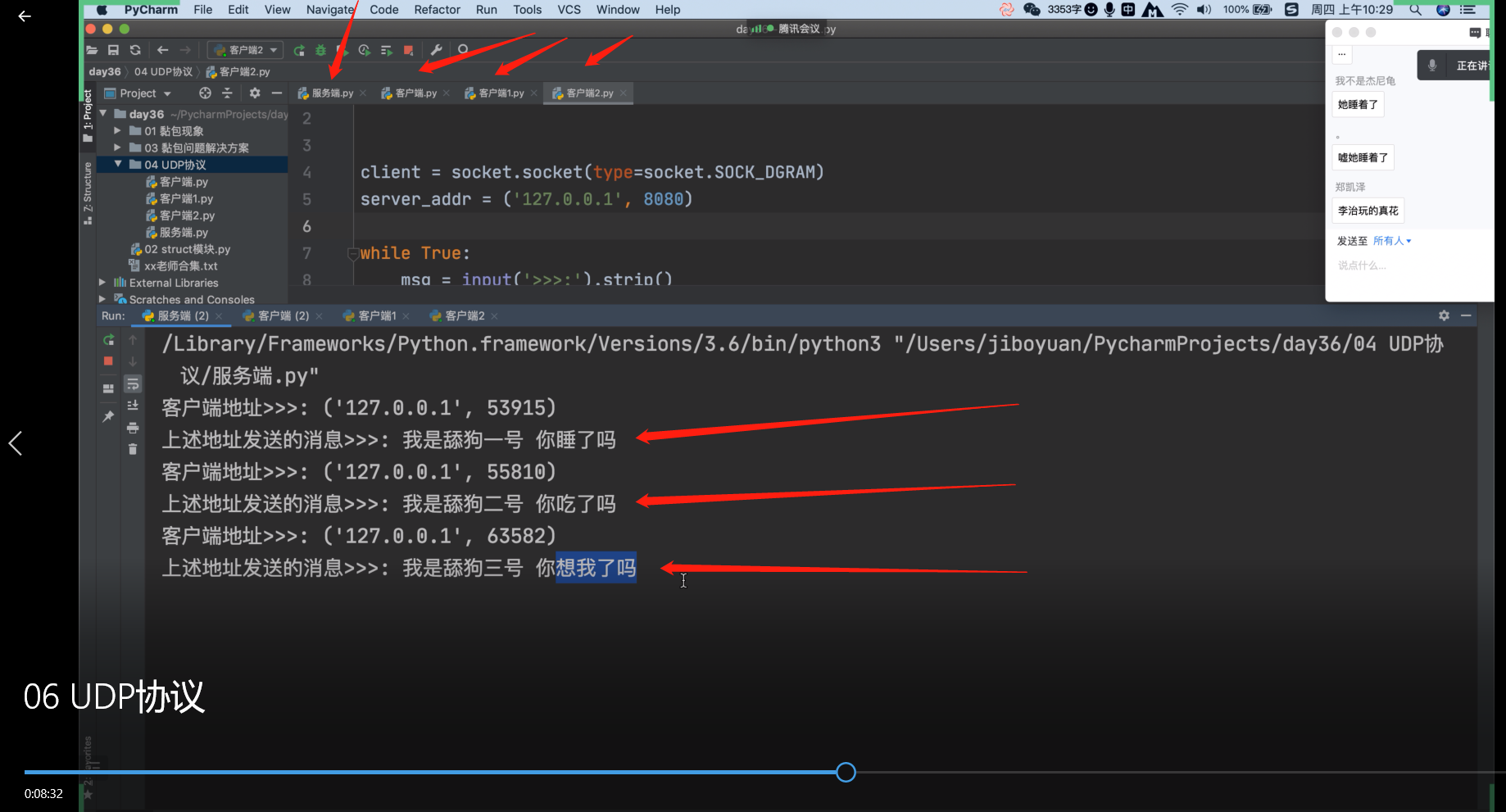Screen dimensions: 1506x812
Task: Open Search Everywhere magnifier in PyCharm toolbar
Action: (x=463, y=50)
